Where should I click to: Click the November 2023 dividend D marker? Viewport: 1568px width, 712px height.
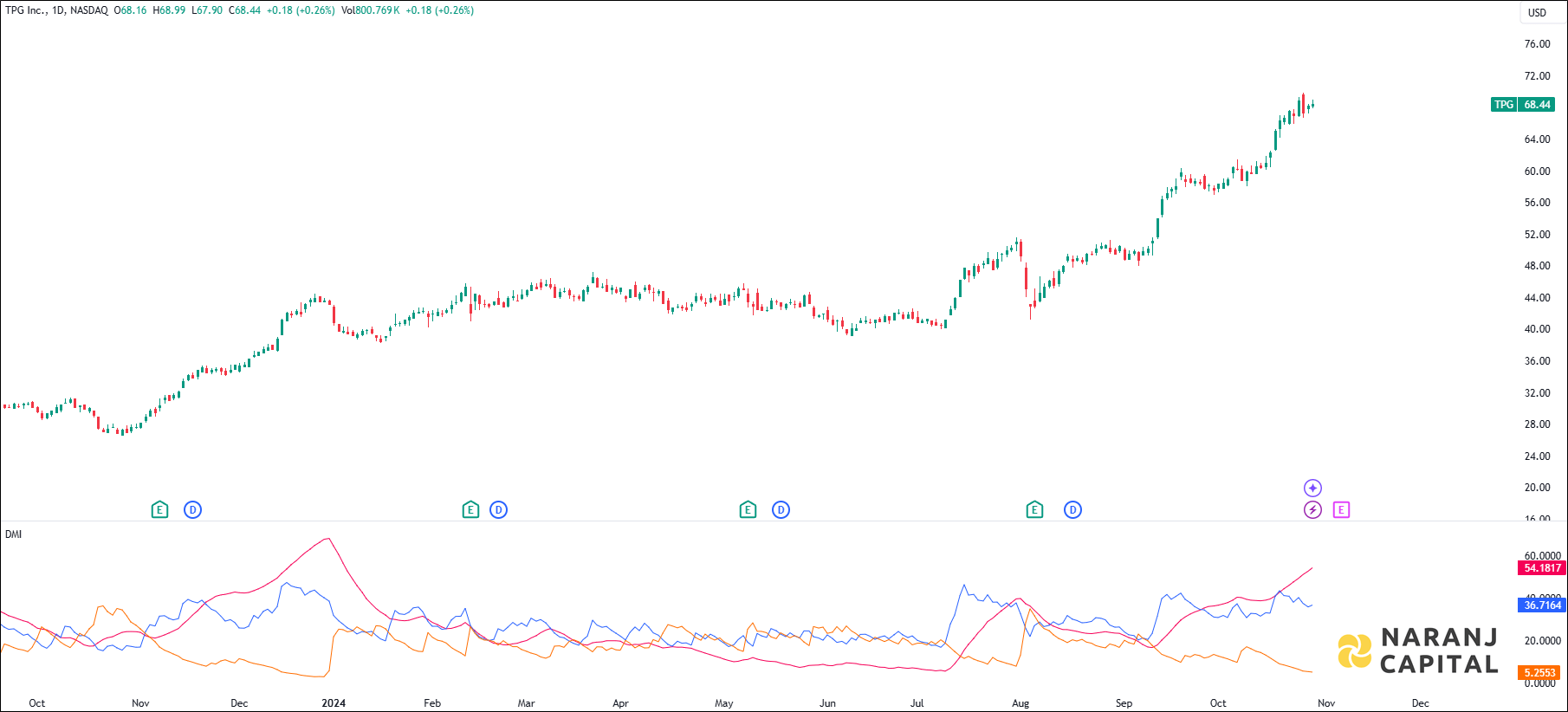pos(192,510)
